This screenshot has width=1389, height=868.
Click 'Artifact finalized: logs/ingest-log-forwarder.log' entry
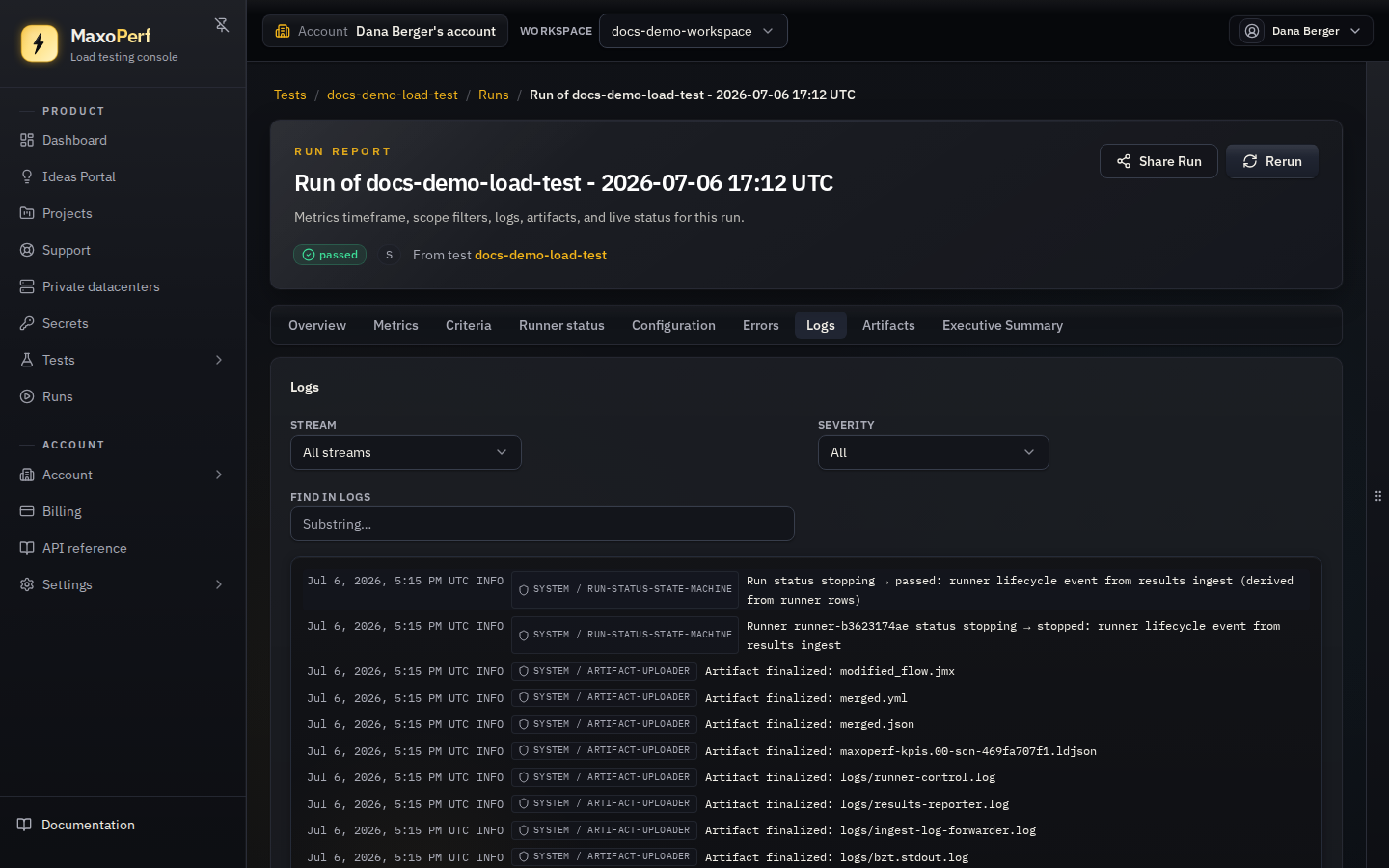[870, 830]
